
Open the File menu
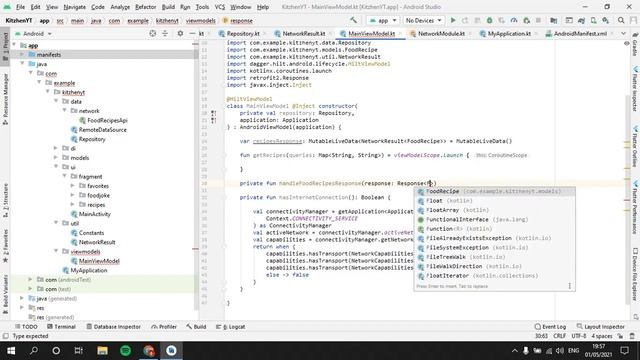pyautogui.click(x=20, y=7)
